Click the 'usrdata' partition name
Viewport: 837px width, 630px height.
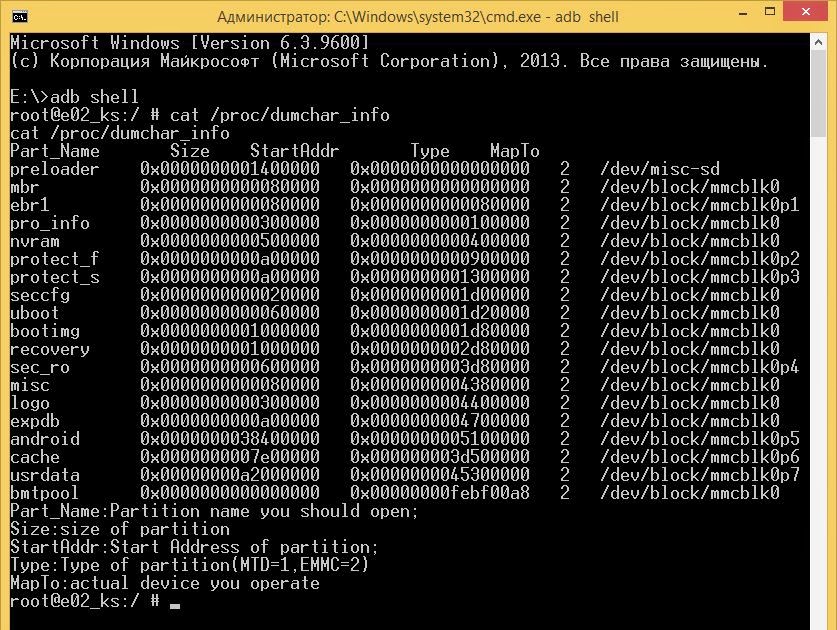click(45, 475)
